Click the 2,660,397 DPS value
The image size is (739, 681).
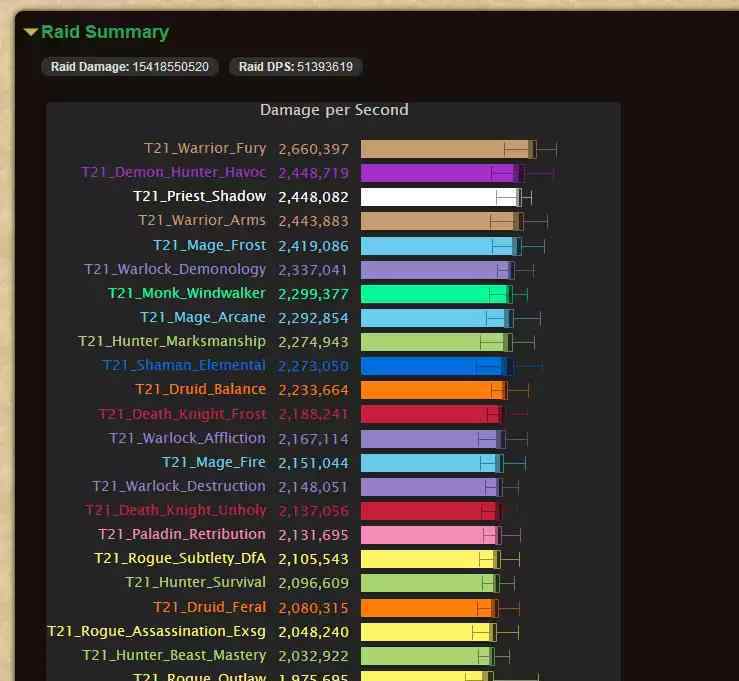coord(313,149)
